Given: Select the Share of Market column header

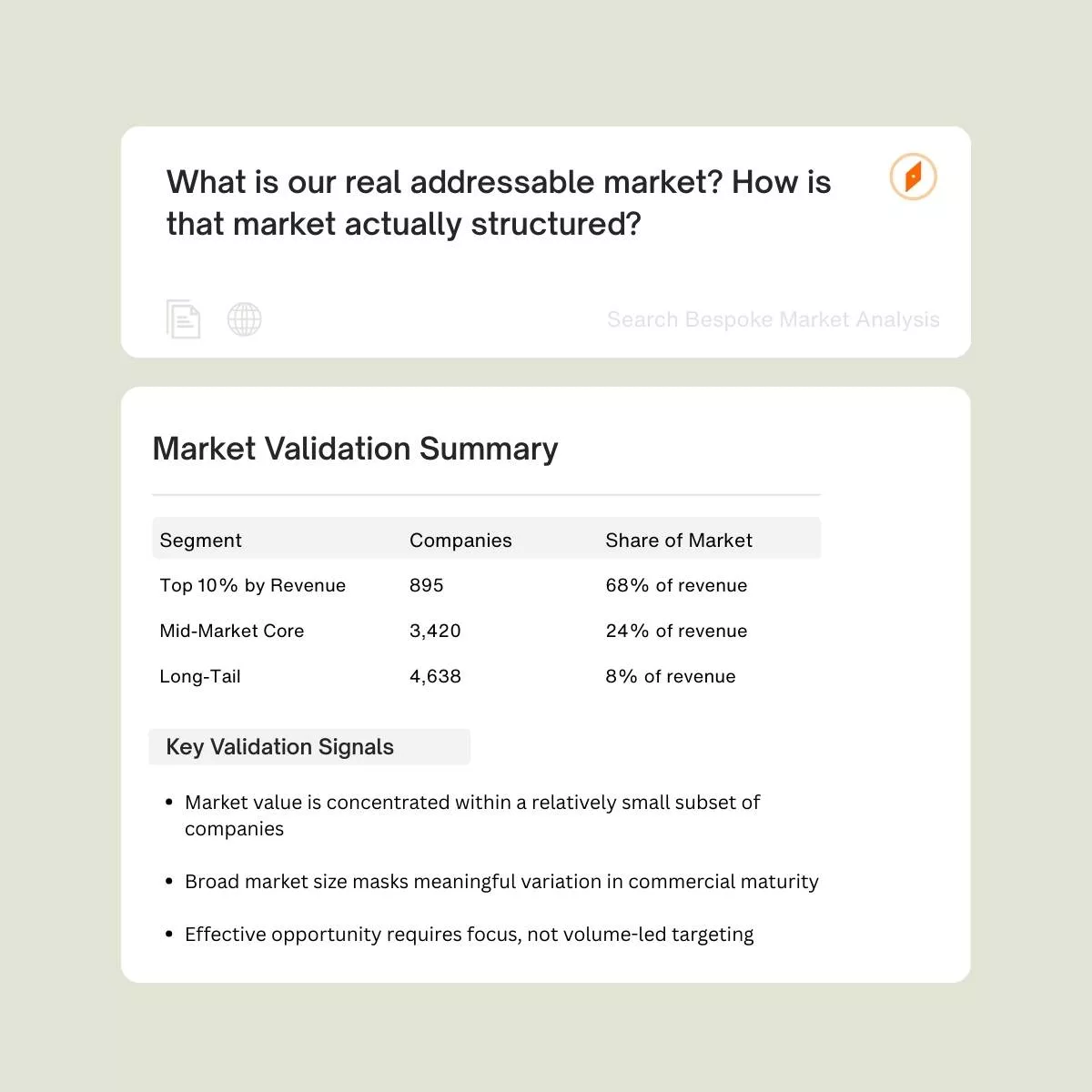Looking at the screenshot, I should click(x=679, y=540).
